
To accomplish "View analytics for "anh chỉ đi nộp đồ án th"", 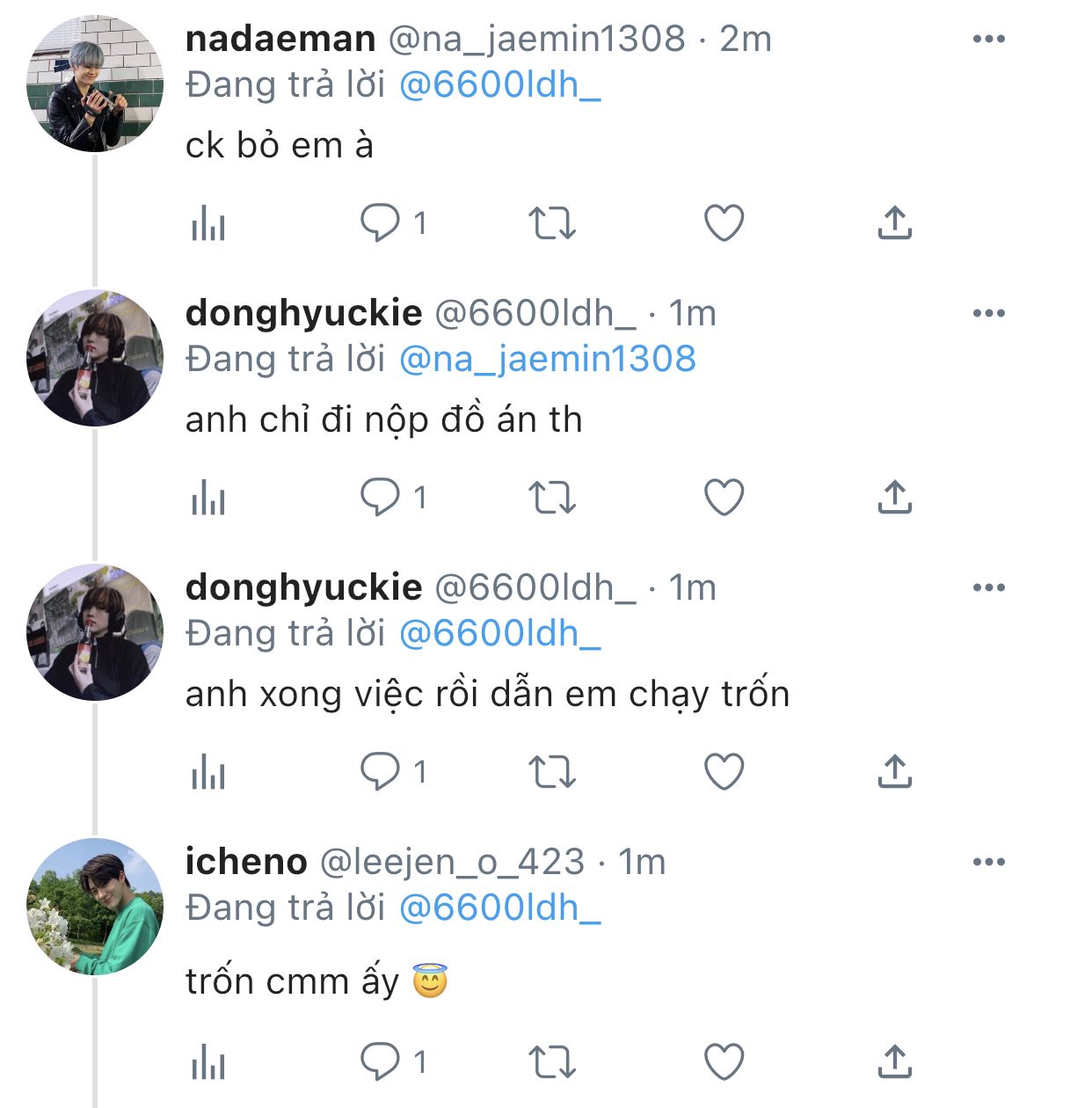I will [x=208, y=499].
